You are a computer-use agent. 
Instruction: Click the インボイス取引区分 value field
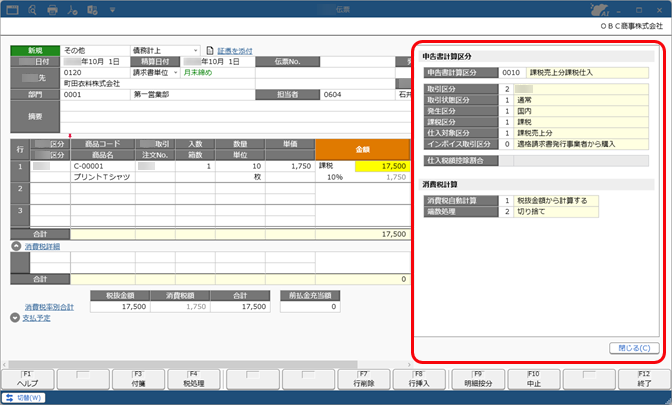coord(582,144)
